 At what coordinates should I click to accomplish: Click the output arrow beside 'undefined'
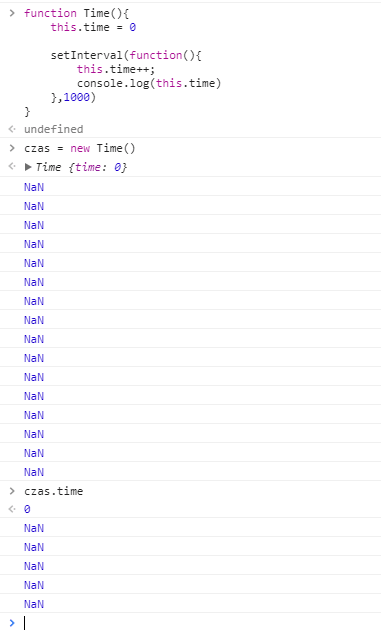12,129
